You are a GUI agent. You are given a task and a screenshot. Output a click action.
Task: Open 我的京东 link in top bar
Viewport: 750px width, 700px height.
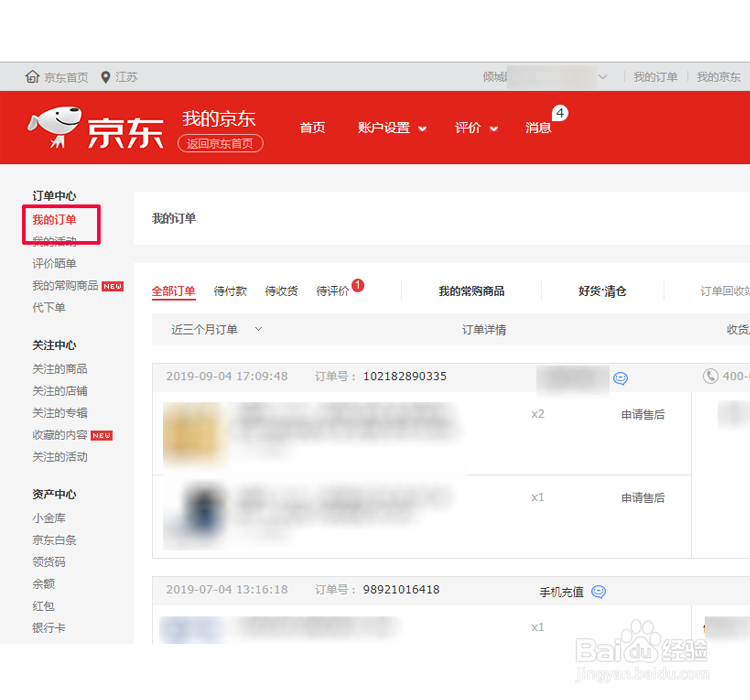click(718, 77)
